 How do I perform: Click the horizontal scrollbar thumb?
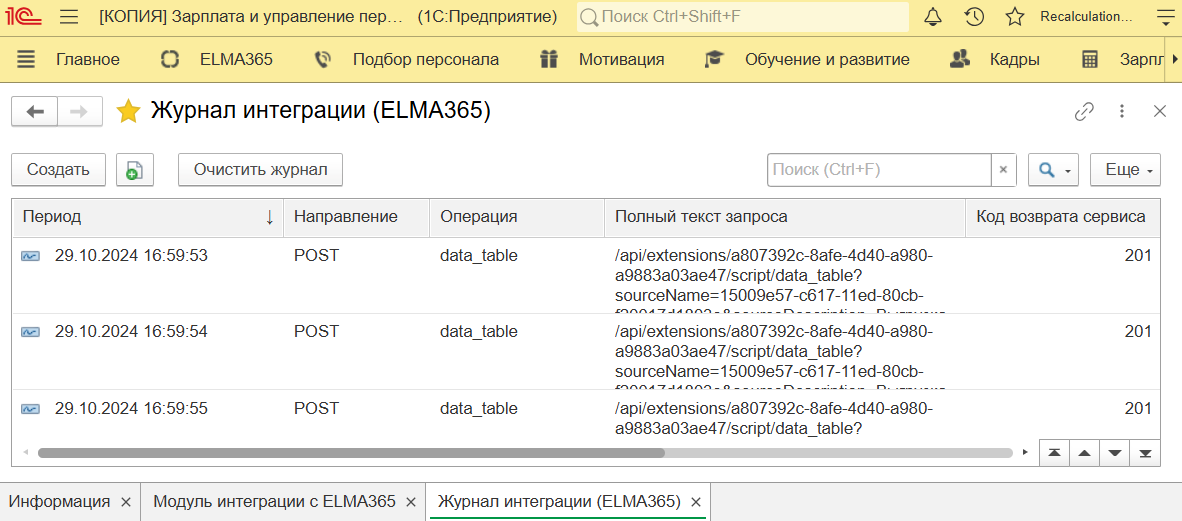(x=351, y=453)
